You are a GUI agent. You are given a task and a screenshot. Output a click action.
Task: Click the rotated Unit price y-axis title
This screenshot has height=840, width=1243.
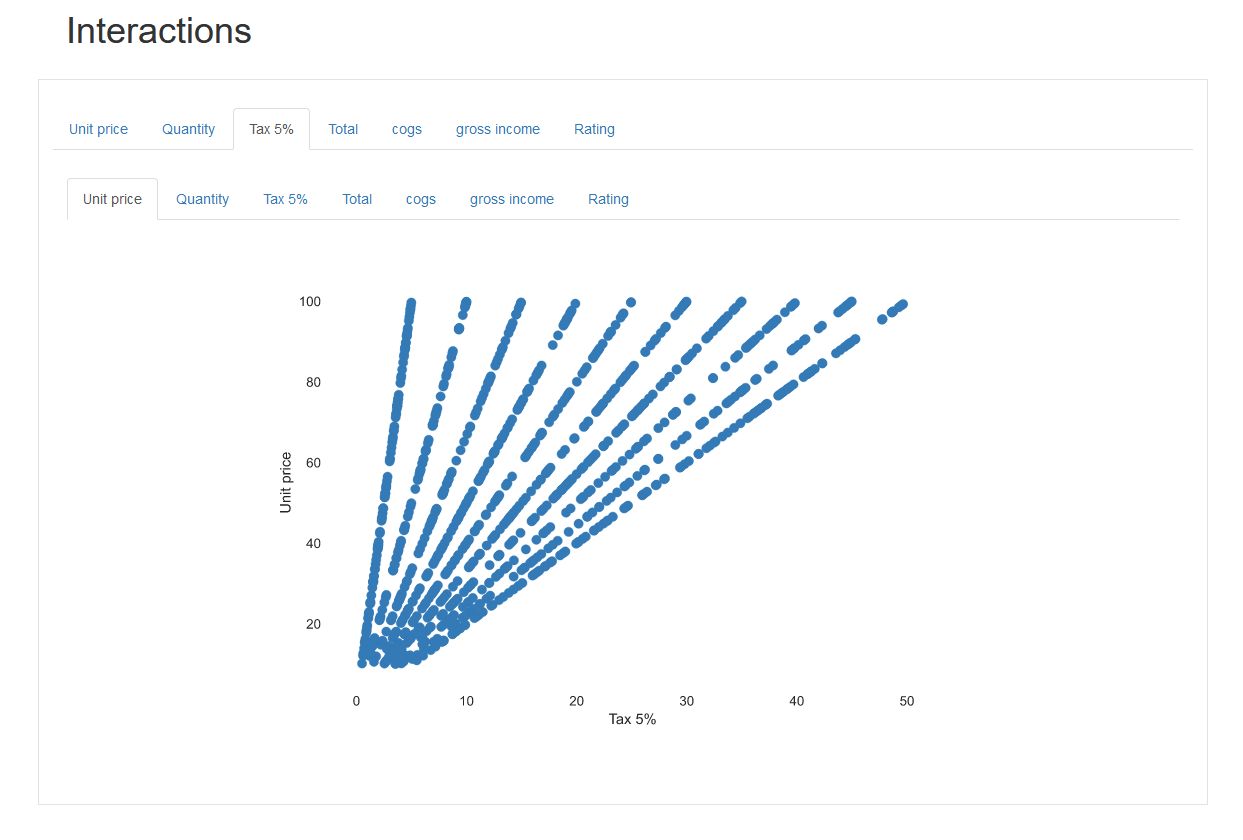(286, 483)
